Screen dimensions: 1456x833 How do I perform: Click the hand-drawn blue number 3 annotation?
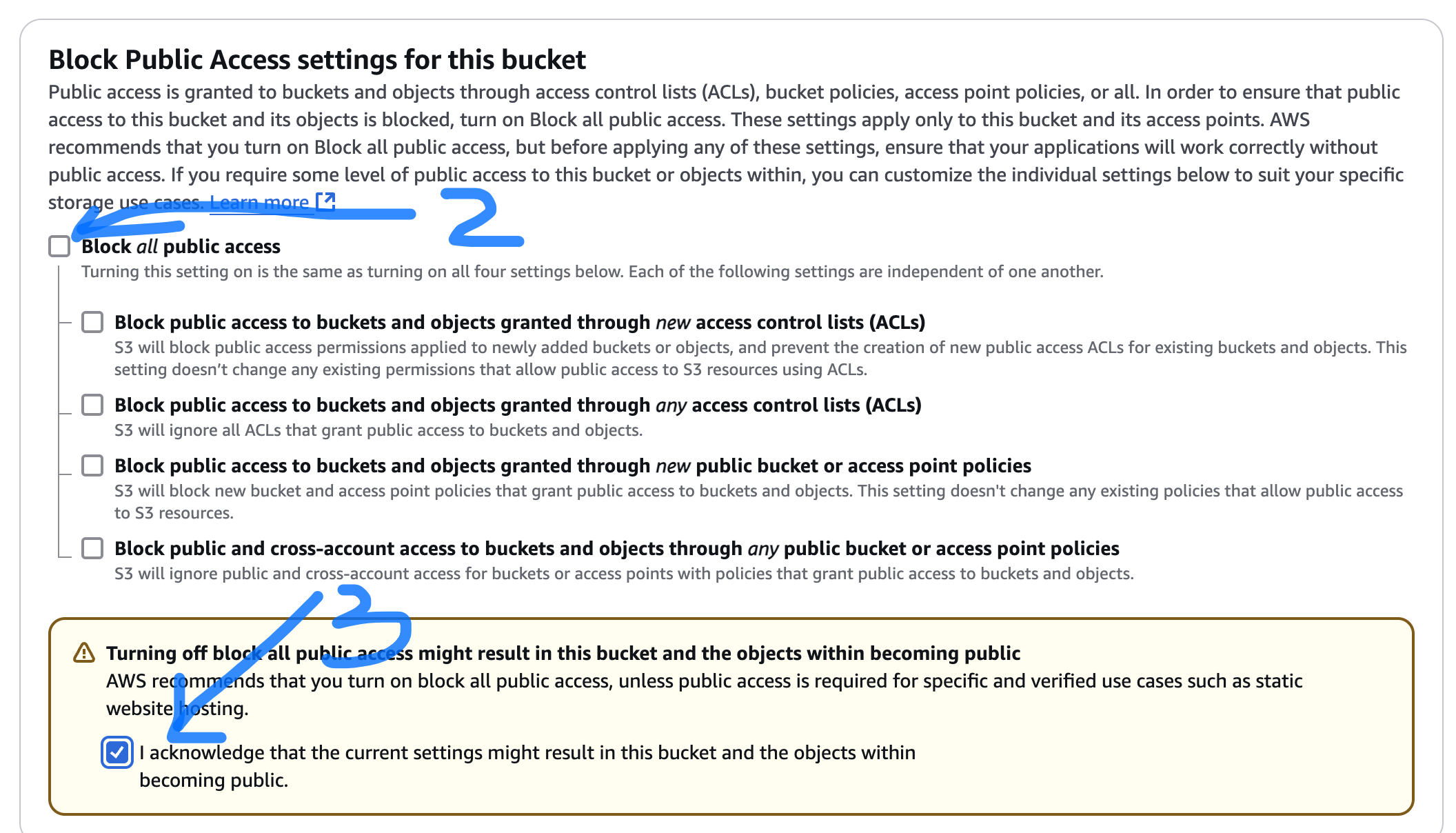click(372, 624)
